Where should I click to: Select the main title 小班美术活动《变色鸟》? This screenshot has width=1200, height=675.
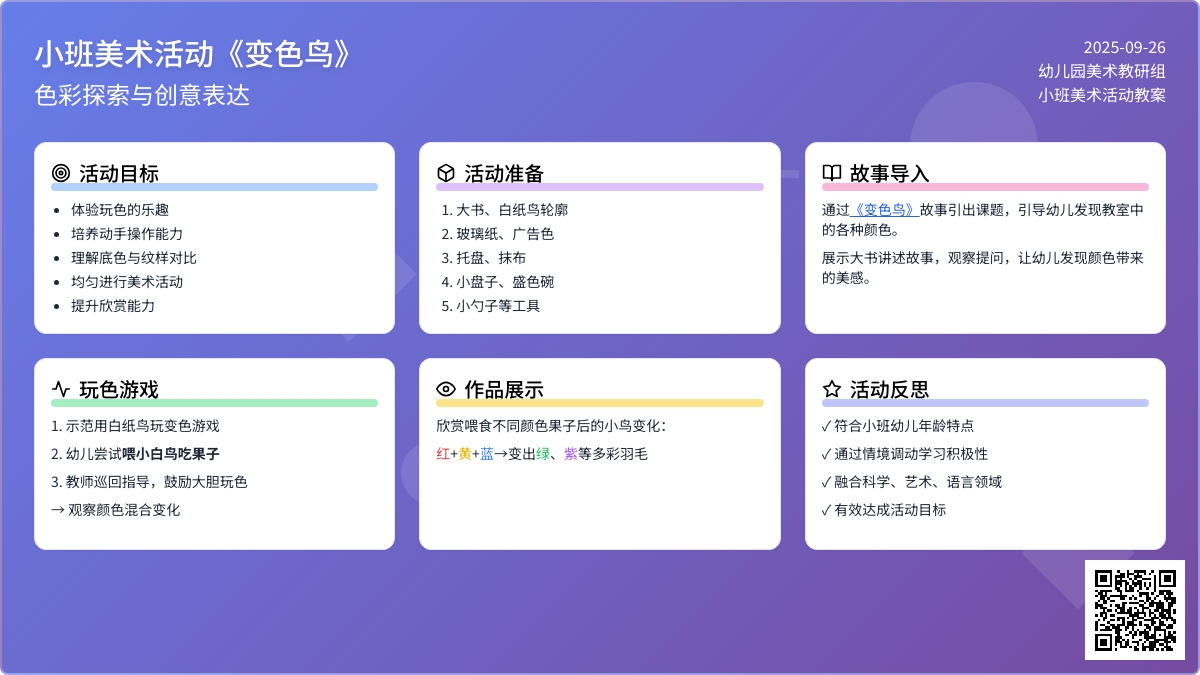(x=194, y=55)
